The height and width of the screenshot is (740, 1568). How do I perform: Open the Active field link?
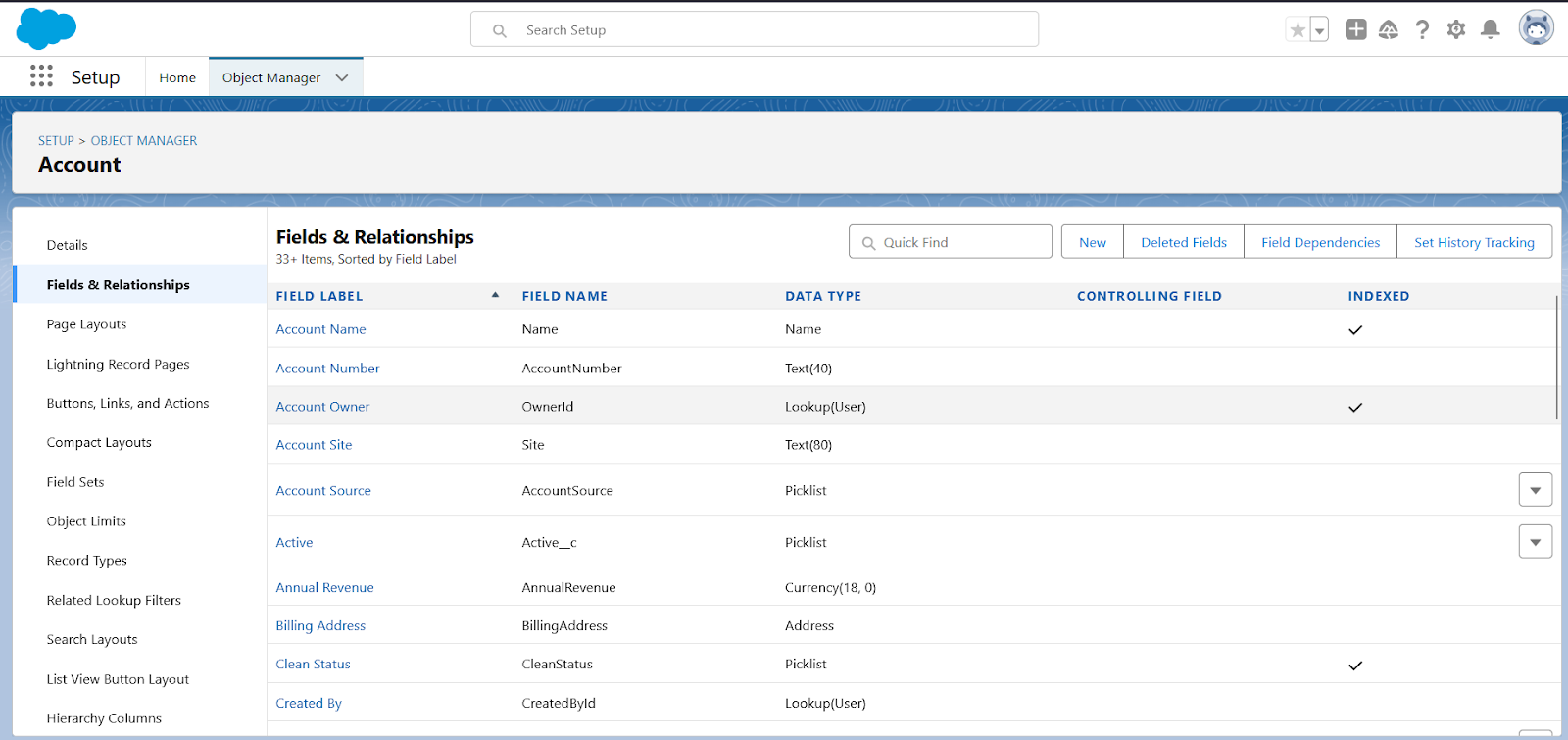tap(294, 543)
